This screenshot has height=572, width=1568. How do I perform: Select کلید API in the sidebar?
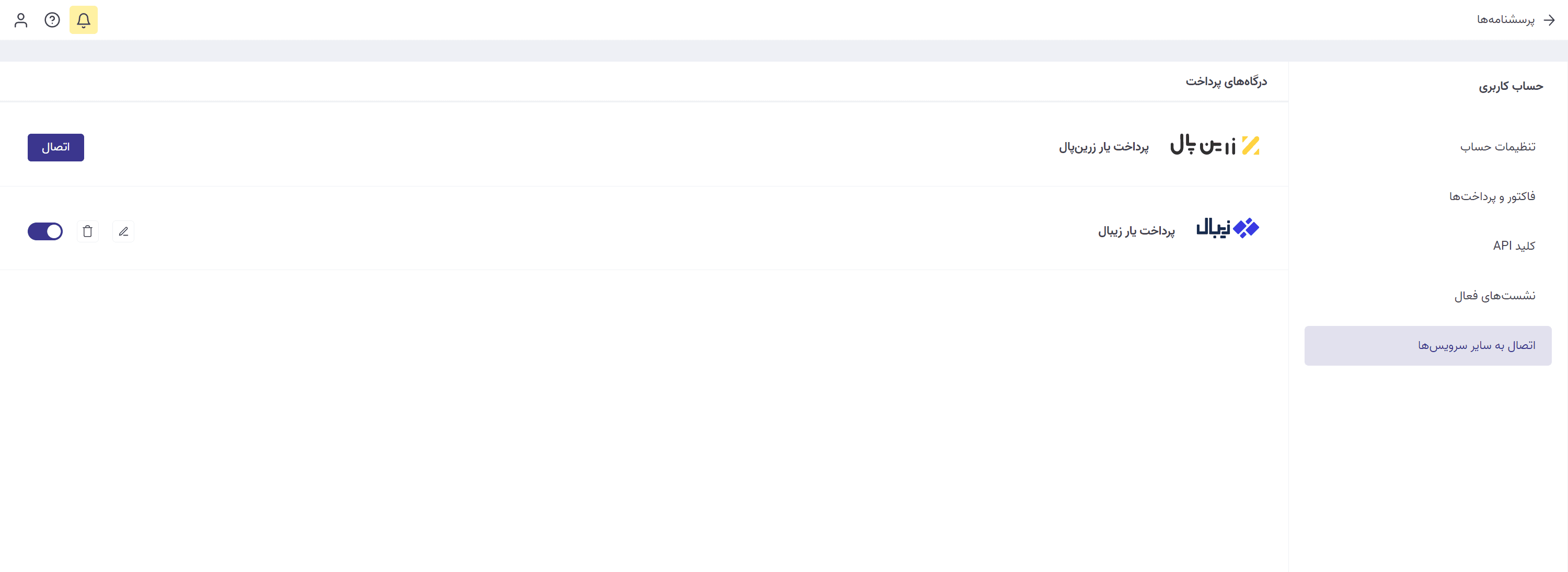point(1514,246)
